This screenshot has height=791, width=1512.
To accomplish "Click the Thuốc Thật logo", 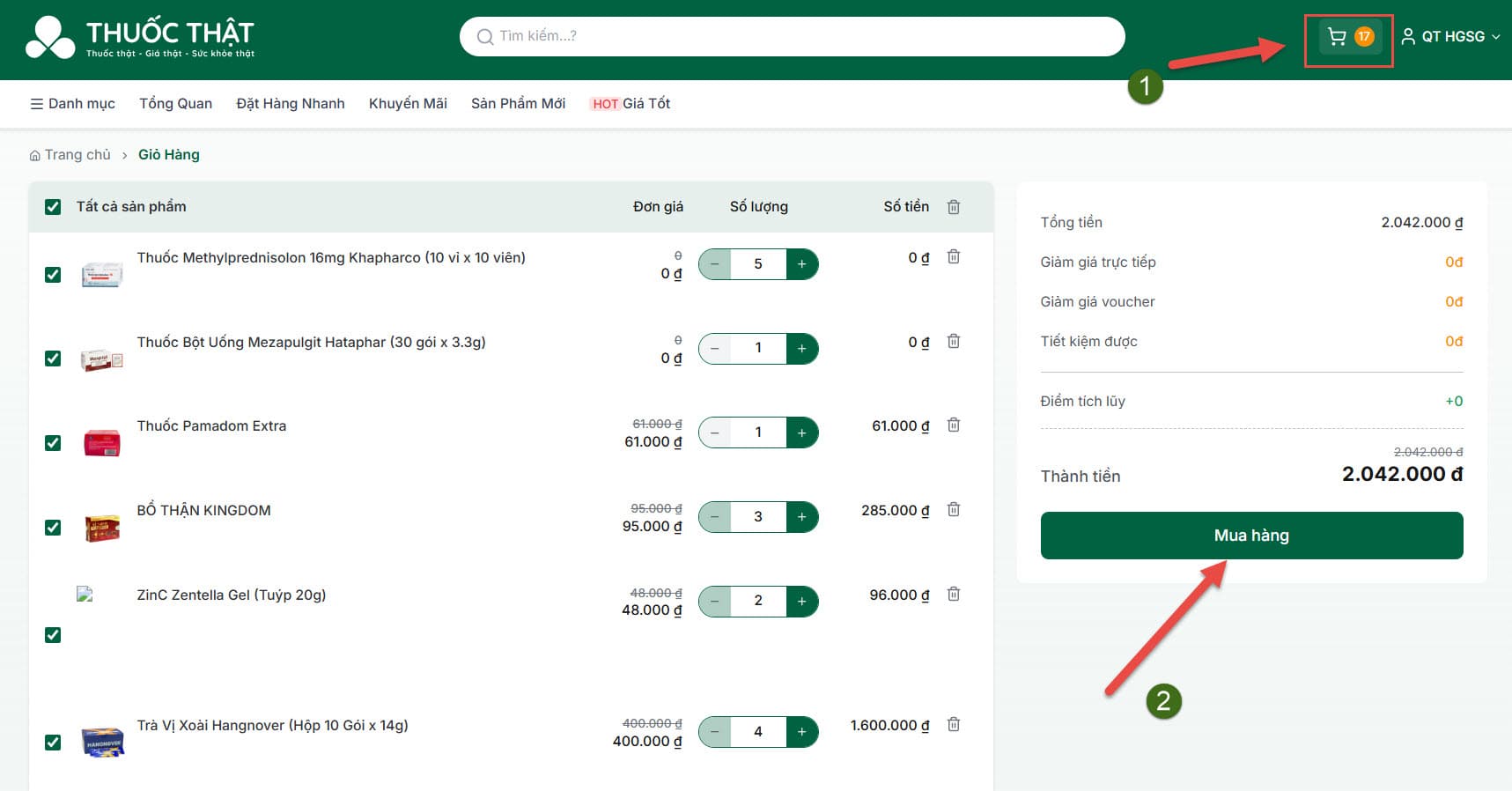I will click(x=140, y=38).
